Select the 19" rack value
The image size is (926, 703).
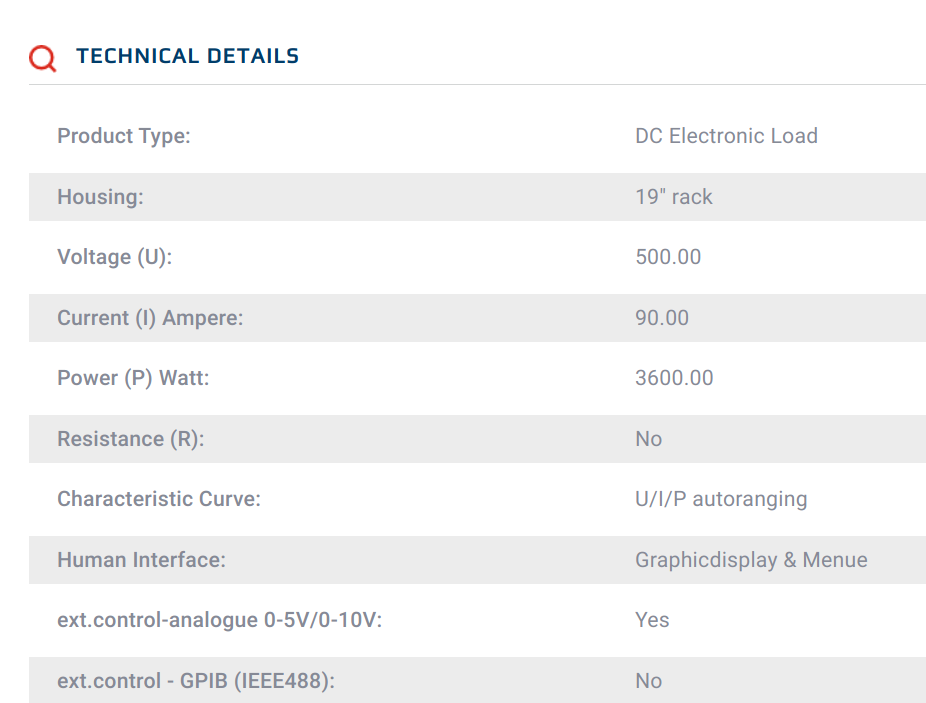(x=674, y=197)
